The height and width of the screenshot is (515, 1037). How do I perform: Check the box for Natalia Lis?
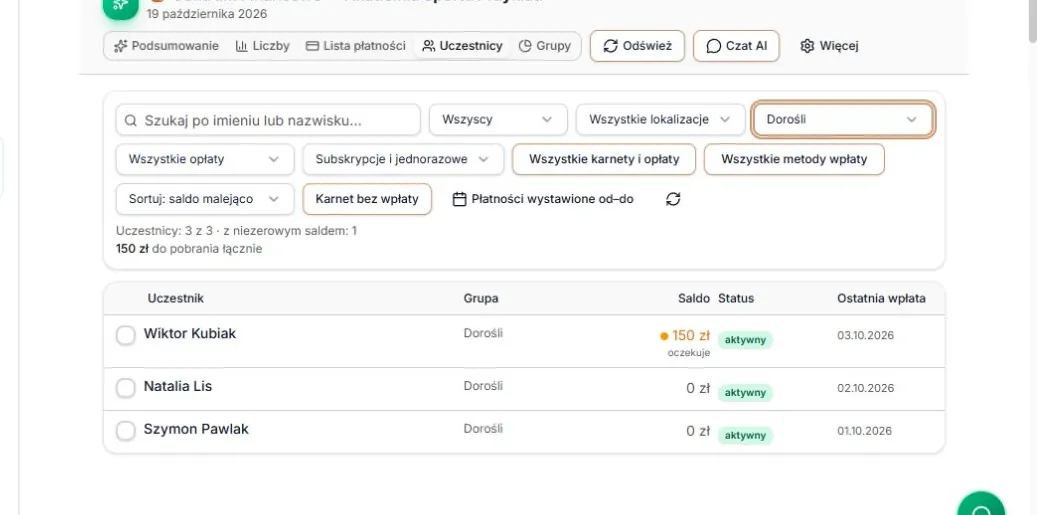[126, 388]
